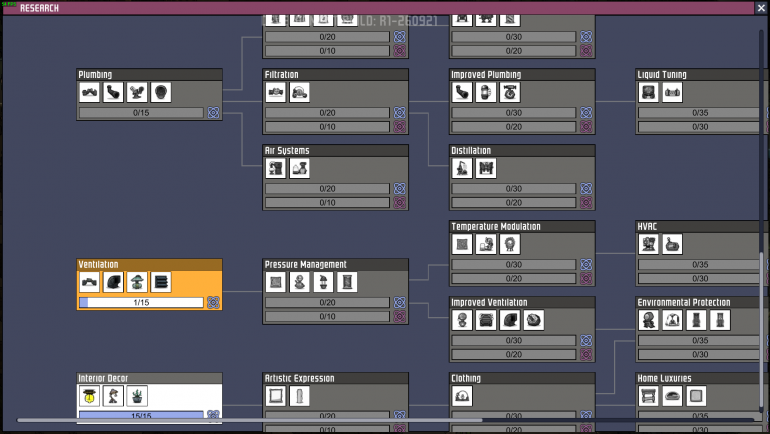Screen dimensions: 770x434
Task: Select the Liquid Pipe icon in Plumbing
Action: [113, 92]
